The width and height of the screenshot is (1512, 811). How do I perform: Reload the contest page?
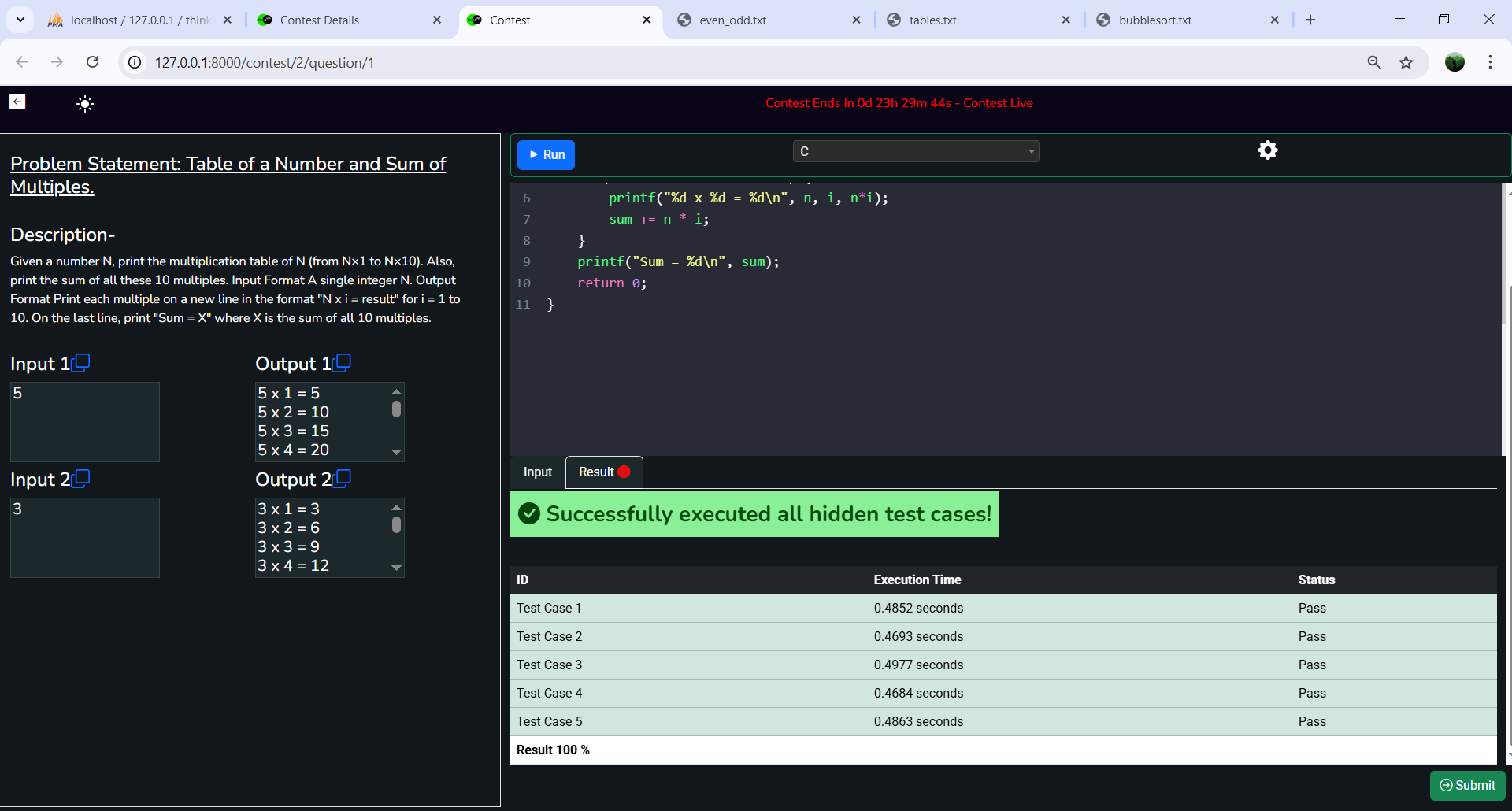pos(93,62)
